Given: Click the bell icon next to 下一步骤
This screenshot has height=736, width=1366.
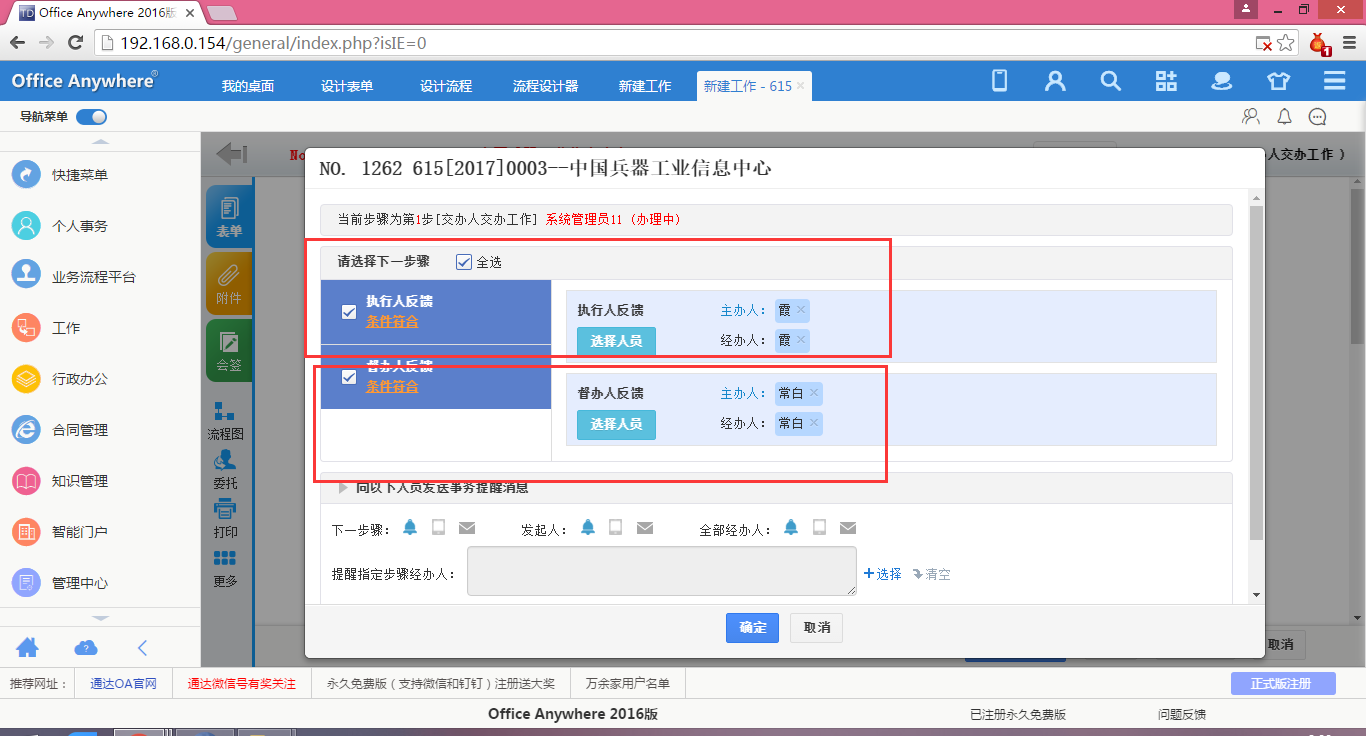Looking at the screenshot, I should [x=410, y=528].
